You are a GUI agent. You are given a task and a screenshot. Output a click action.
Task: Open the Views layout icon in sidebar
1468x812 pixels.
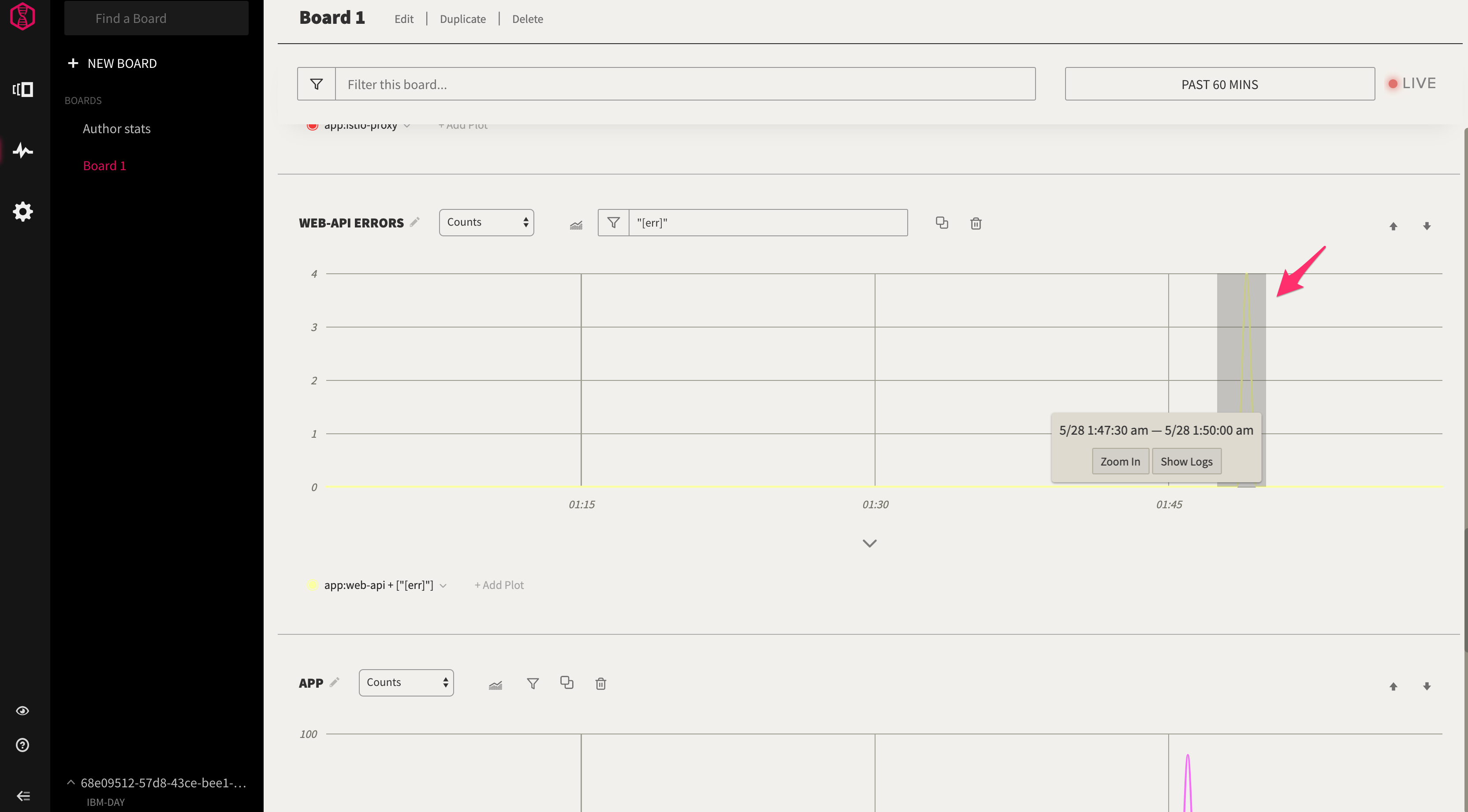(x=23, y=89)
